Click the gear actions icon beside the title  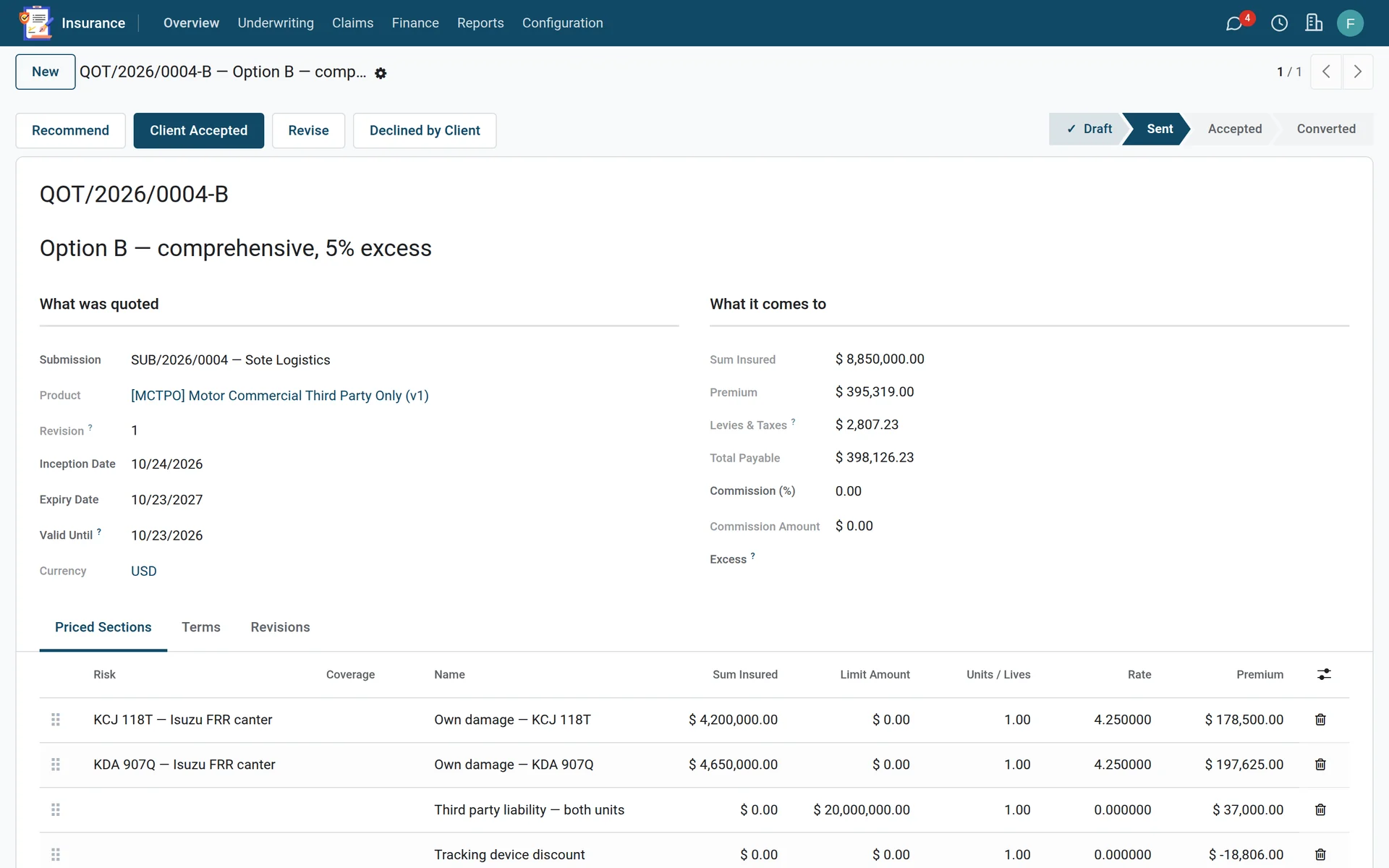click(381, 73)
